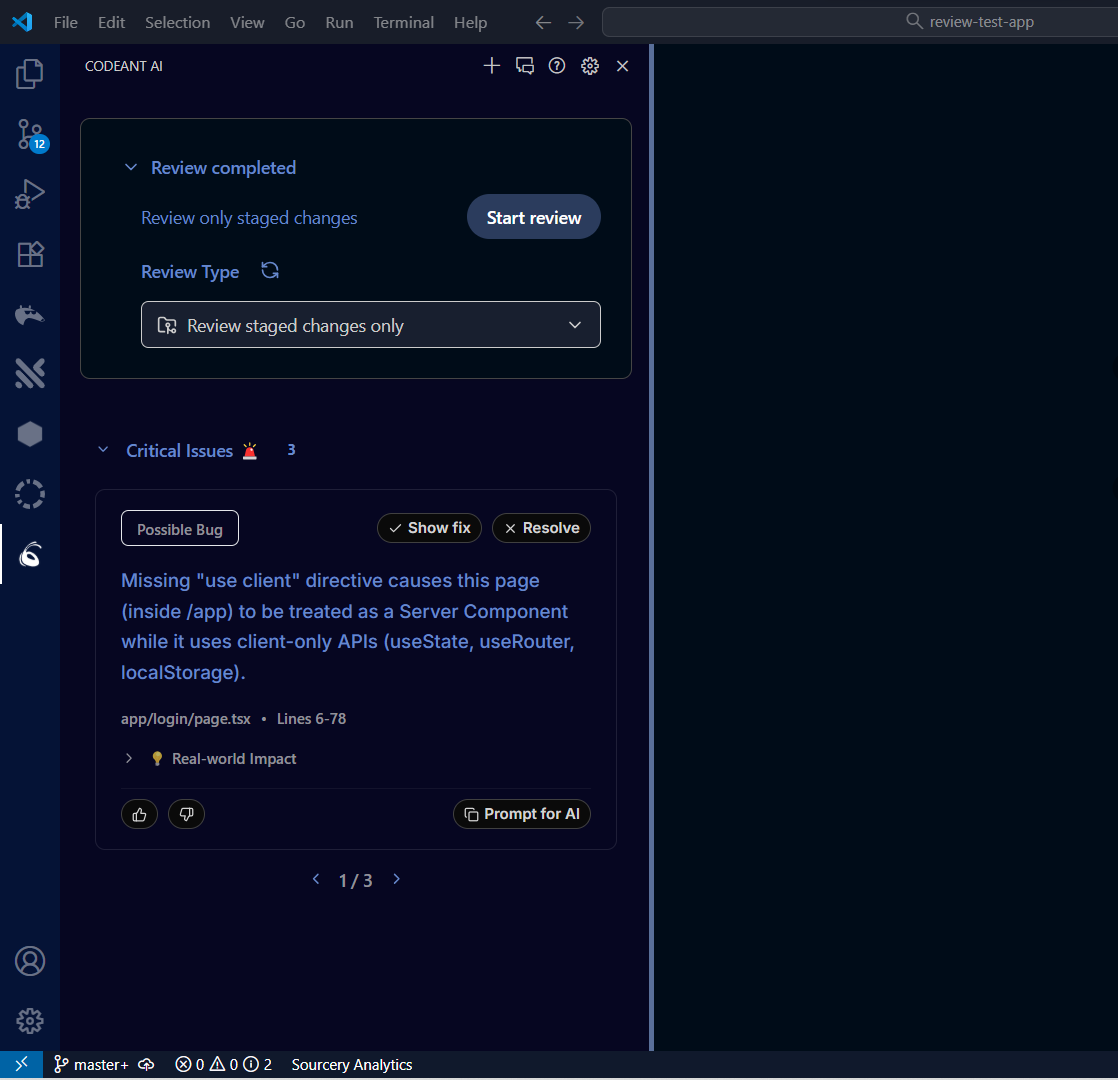Click the Start review button
The width and height of the screenshot is (1118, 1080).
[x=533, y=217]
